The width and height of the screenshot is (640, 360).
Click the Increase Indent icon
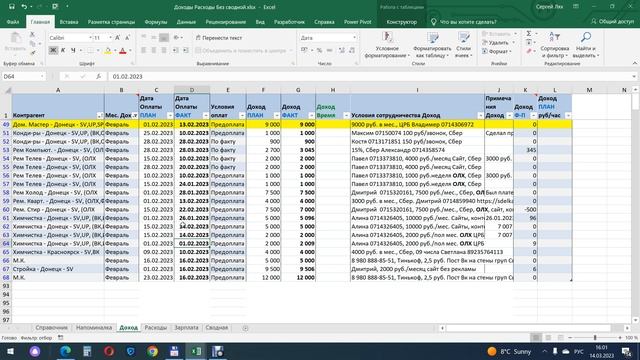[x=185, y=50]
